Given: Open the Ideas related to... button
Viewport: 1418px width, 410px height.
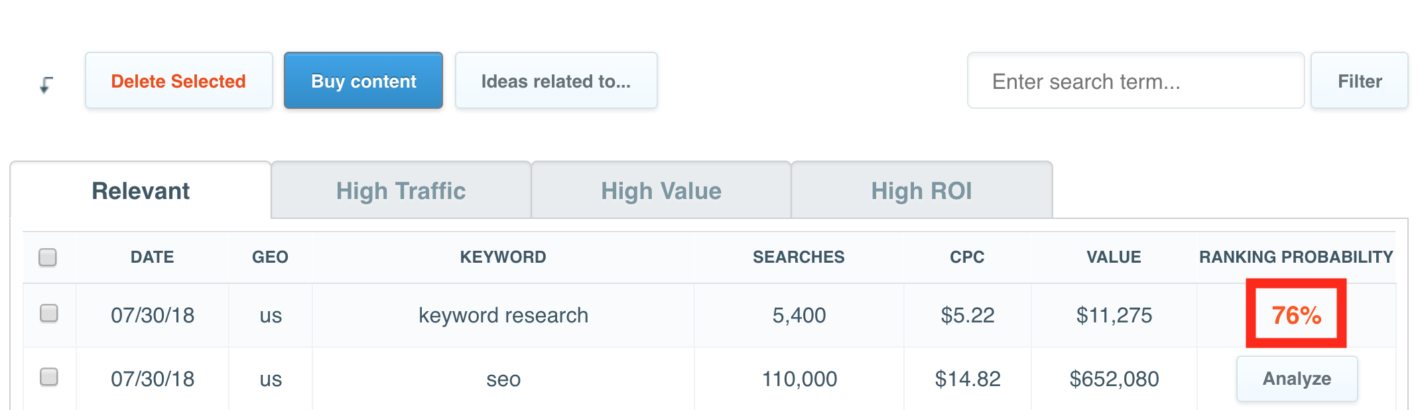Looking at the screenshot, I should pyautogui.click(x=556, y=81).
